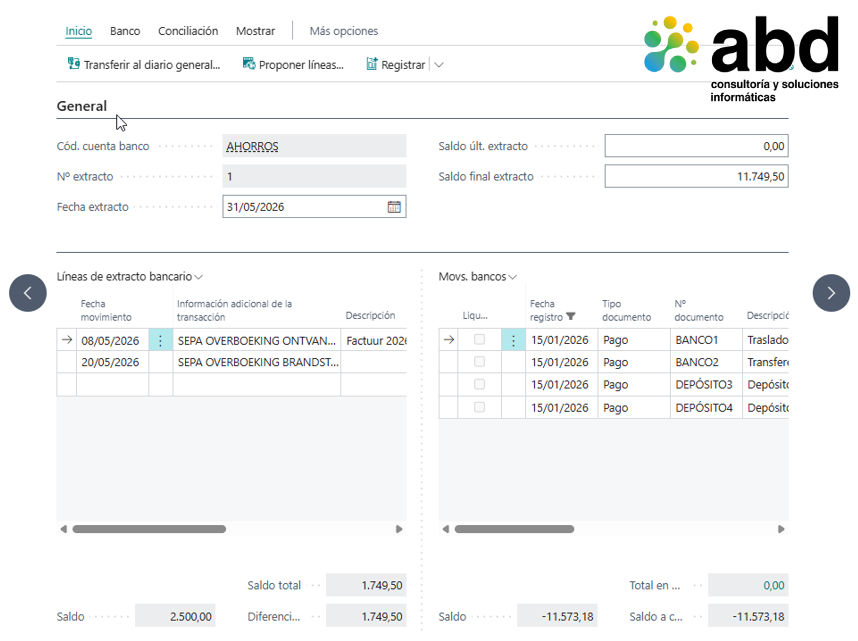Click right scroll arrow under statement lines

[x=399, y=529]
